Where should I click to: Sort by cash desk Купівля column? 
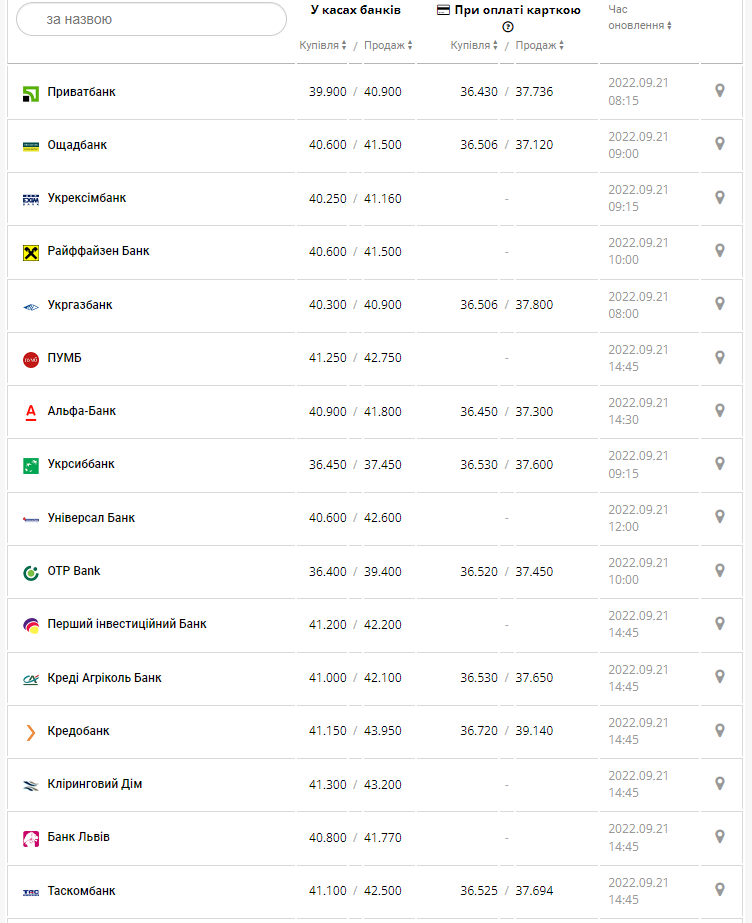(323, 45)
